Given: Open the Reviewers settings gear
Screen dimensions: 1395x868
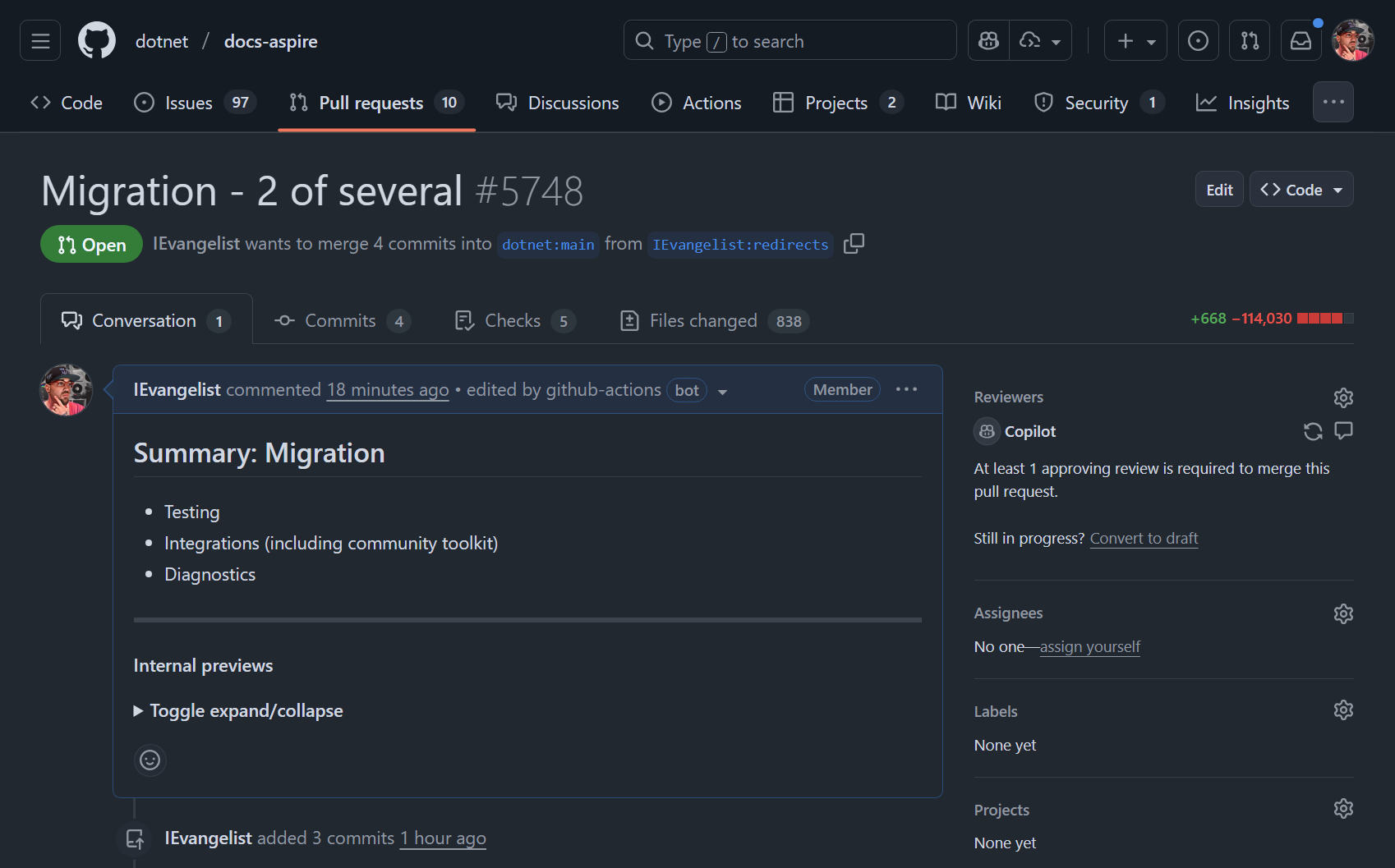Looking at the screenshot, I should [x=1343, y=397].
